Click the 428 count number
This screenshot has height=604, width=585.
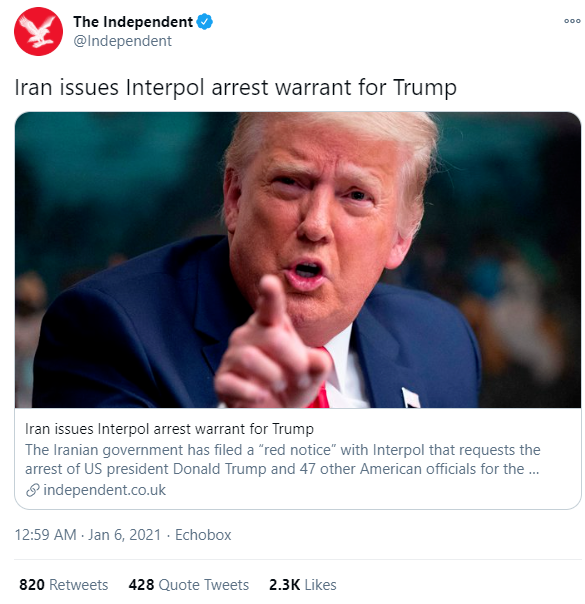[141, 585]
